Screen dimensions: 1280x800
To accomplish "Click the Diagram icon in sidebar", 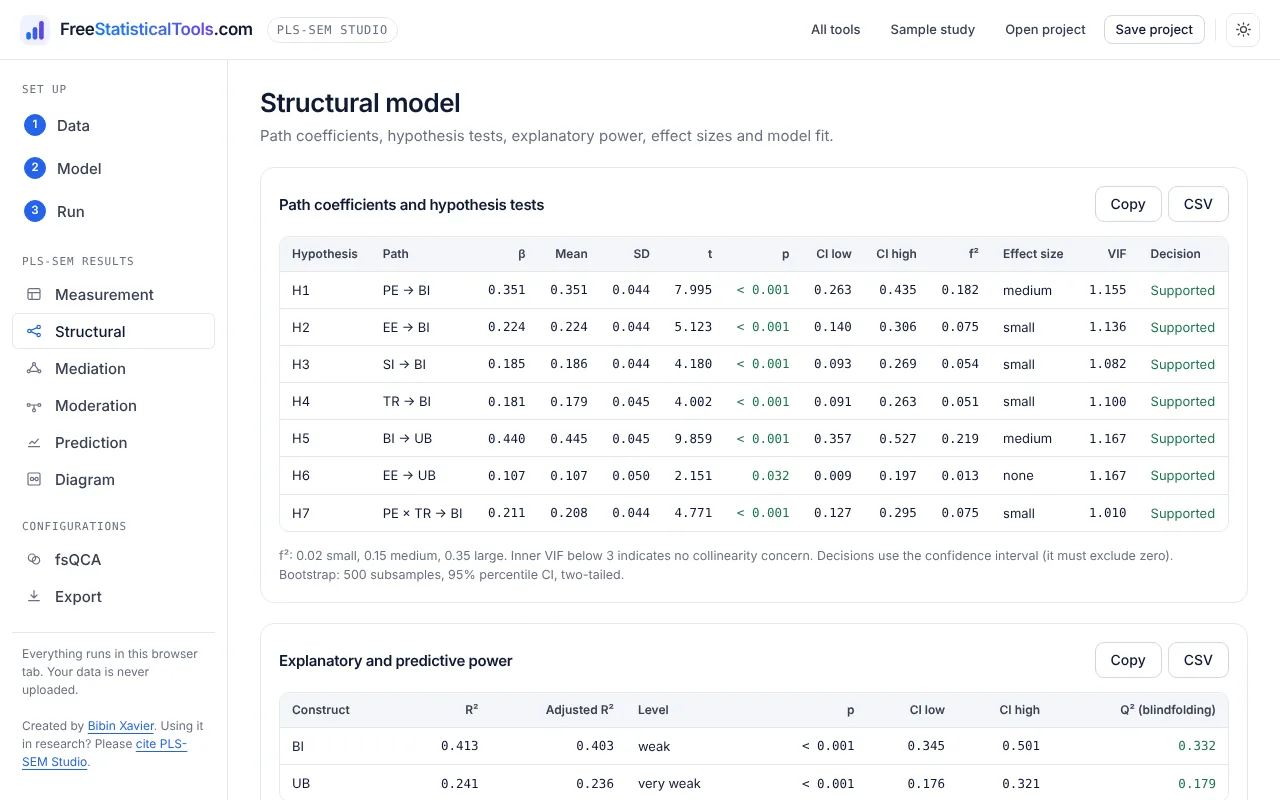I will (34, 480).
